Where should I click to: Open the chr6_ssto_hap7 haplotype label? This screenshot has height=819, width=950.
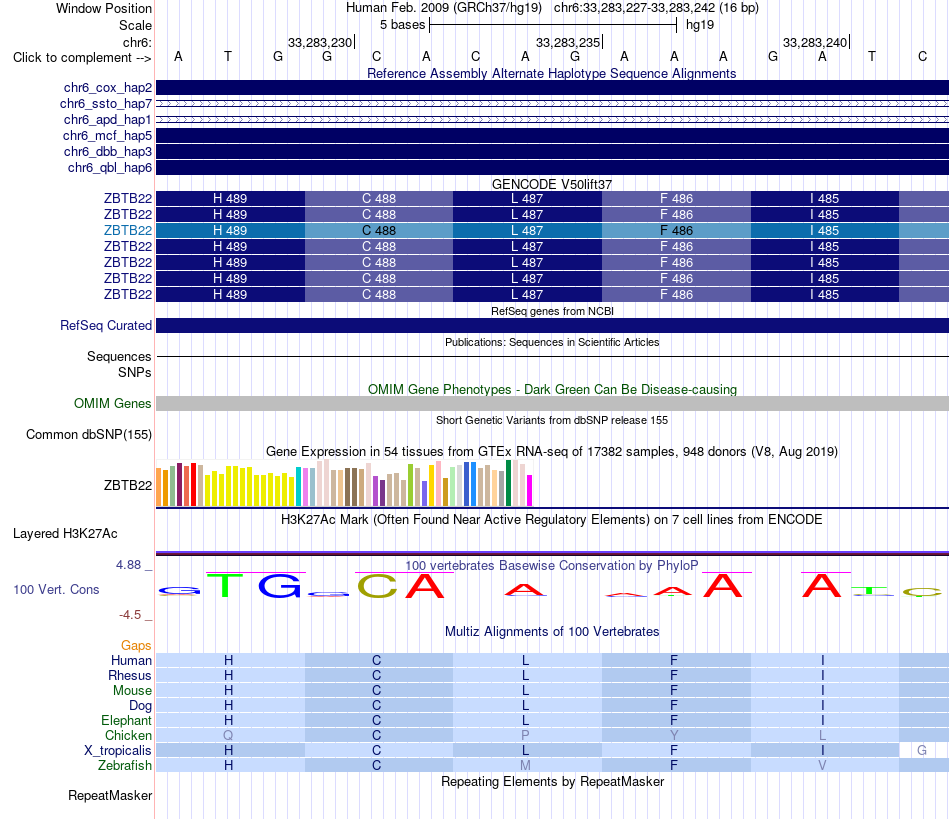(106, 104)
